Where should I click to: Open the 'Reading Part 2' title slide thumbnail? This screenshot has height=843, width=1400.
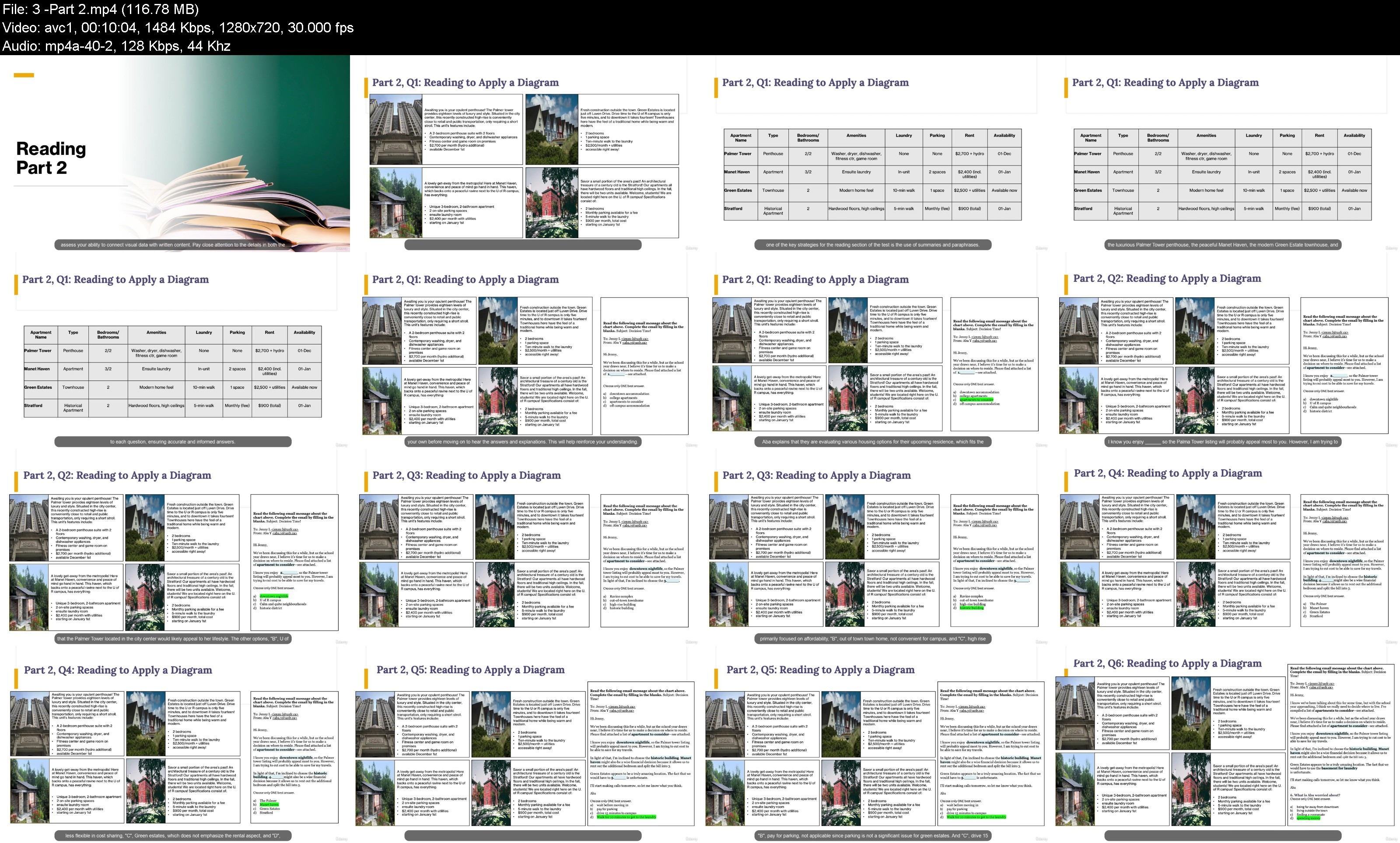coord(175,153)
